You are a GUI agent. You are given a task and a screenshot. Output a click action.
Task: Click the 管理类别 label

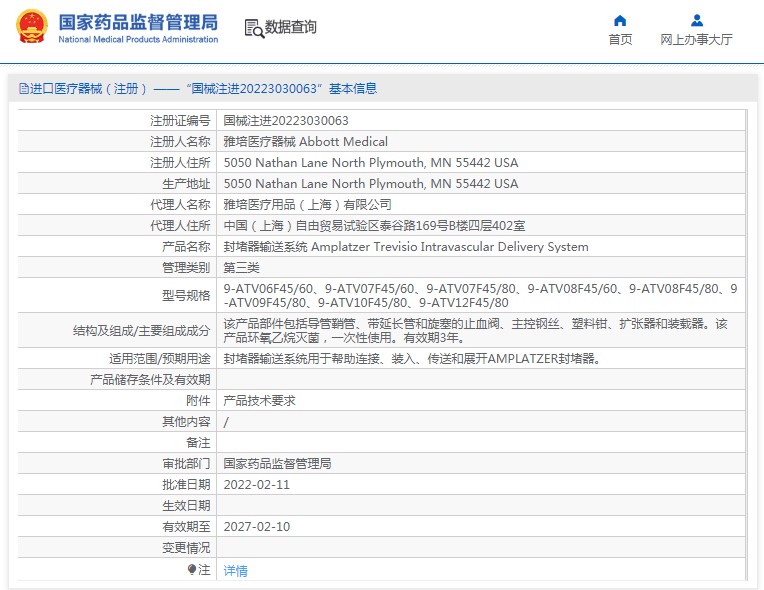(x=186, y=267)
